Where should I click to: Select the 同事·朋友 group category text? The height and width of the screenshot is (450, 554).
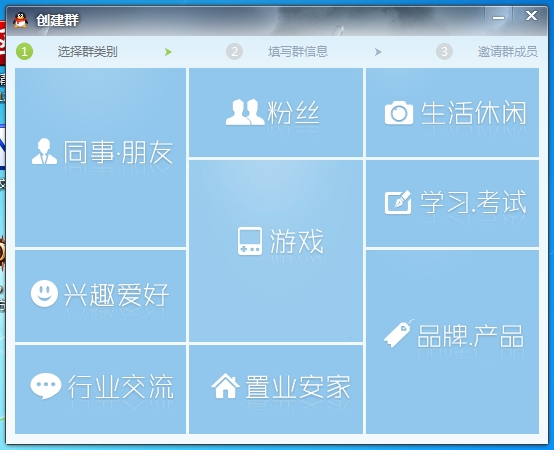[118, 152]
